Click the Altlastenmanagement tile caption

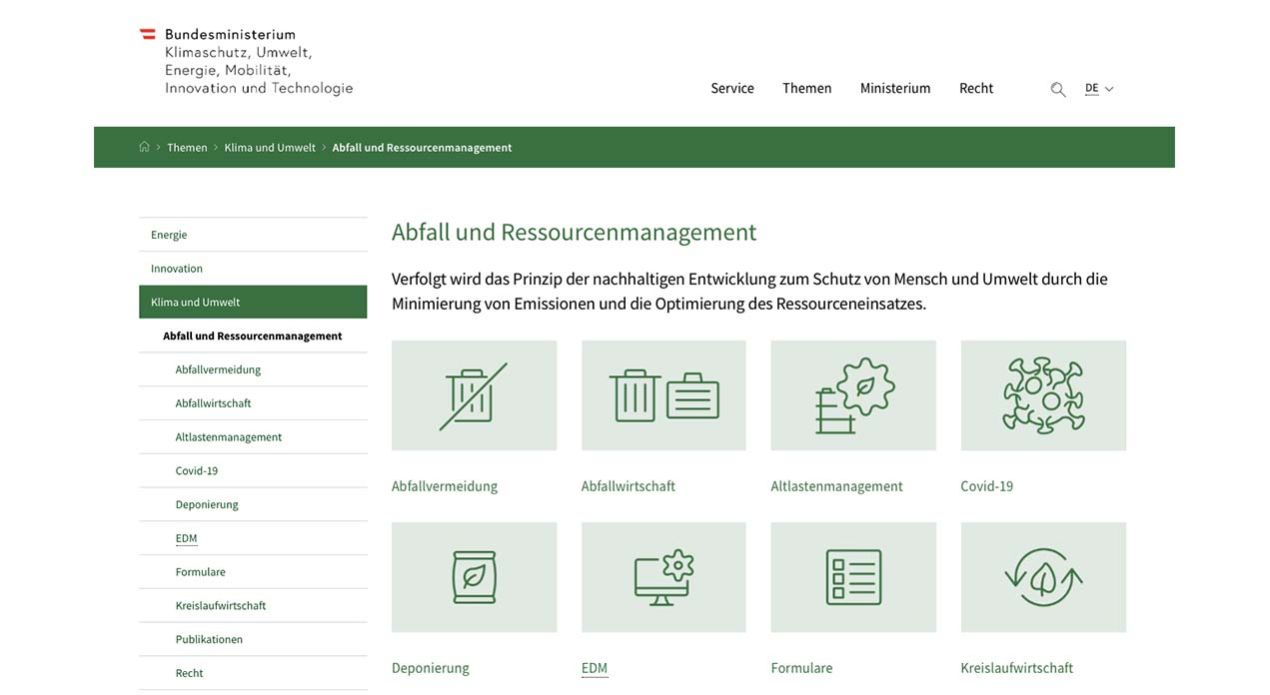tap(837, 486)
